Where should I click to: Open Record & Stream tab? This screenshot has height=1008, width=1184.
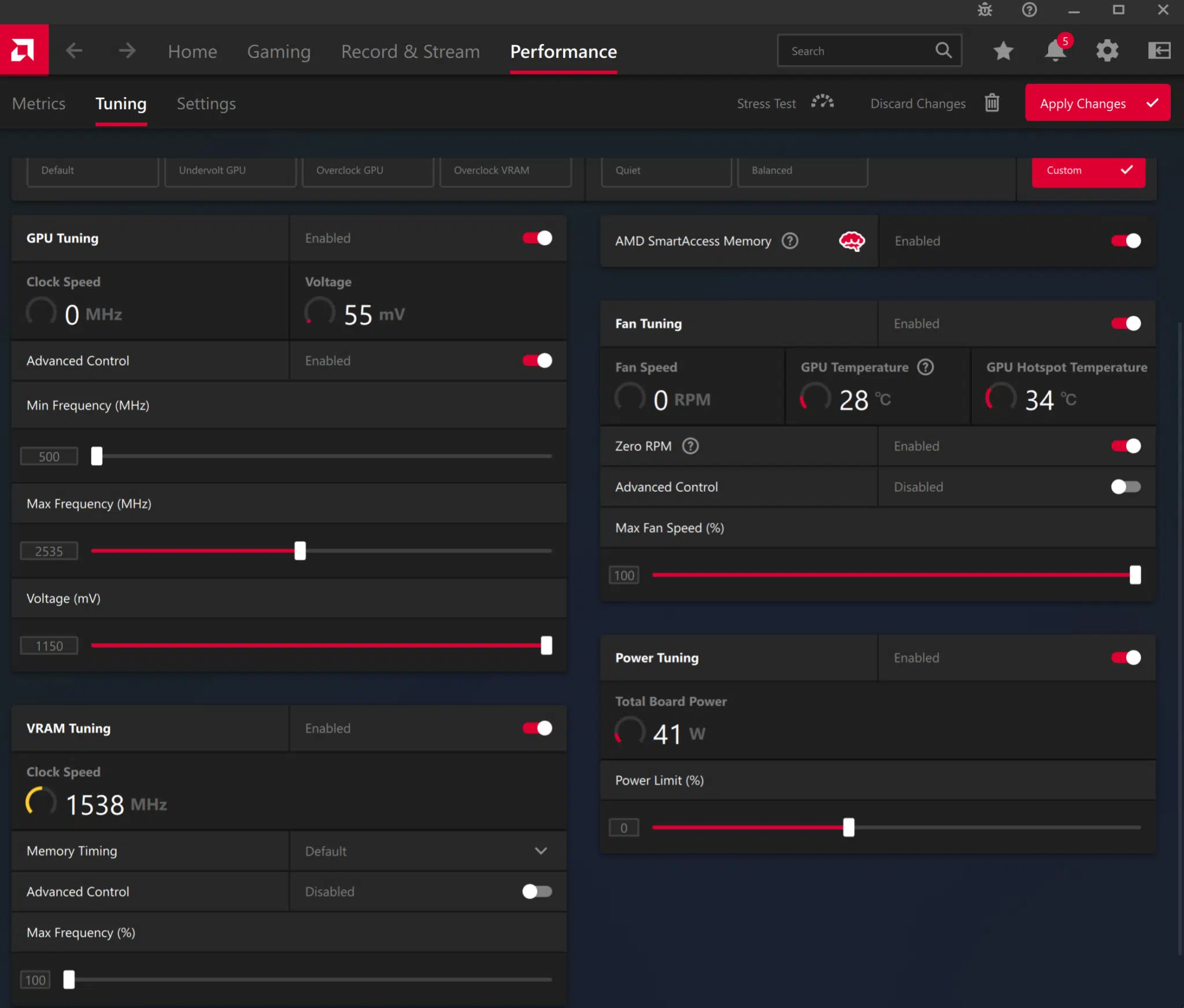tap(410, 51)
